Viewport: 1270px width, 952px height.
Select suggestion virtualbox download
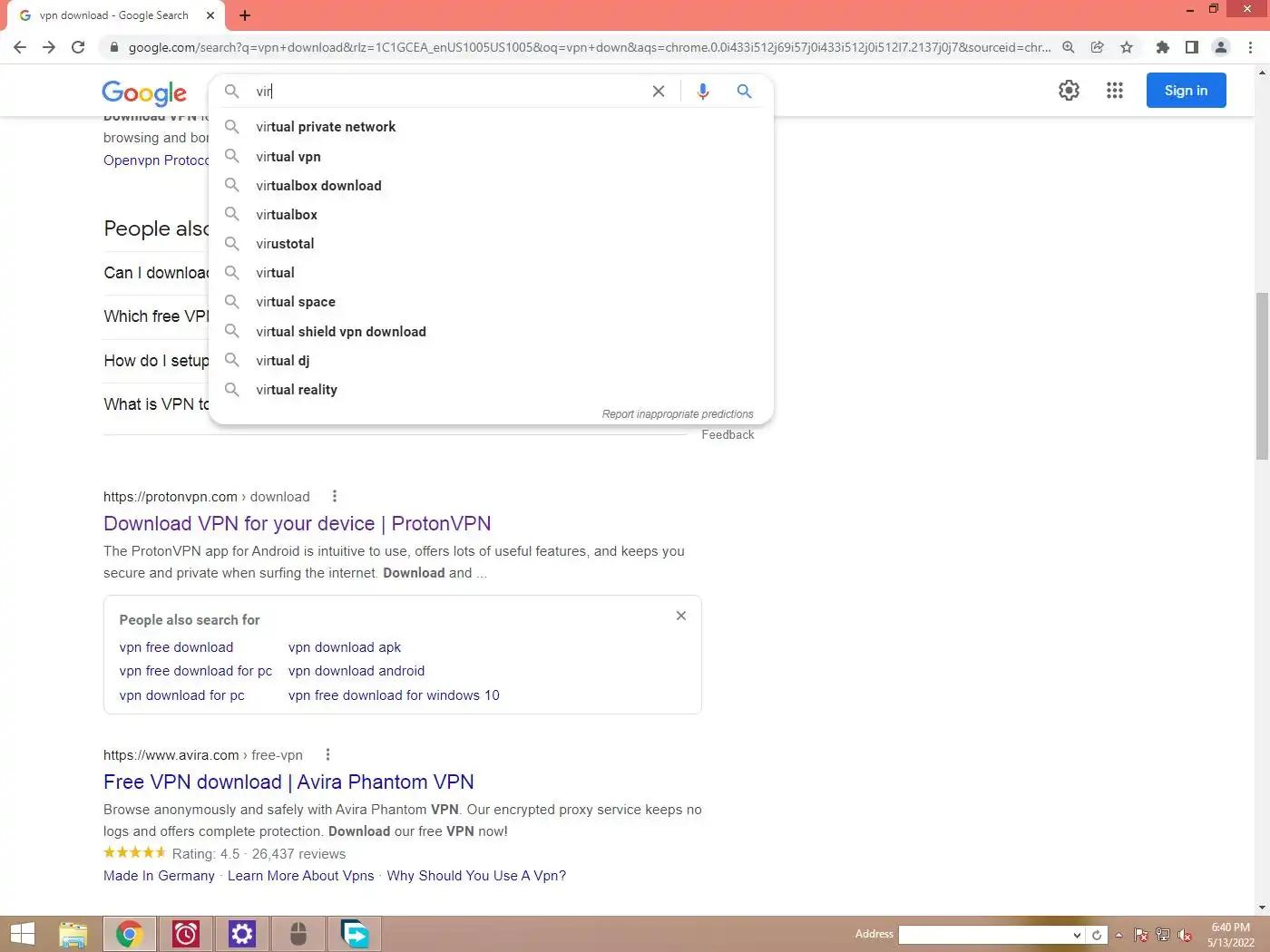(491, 185)
